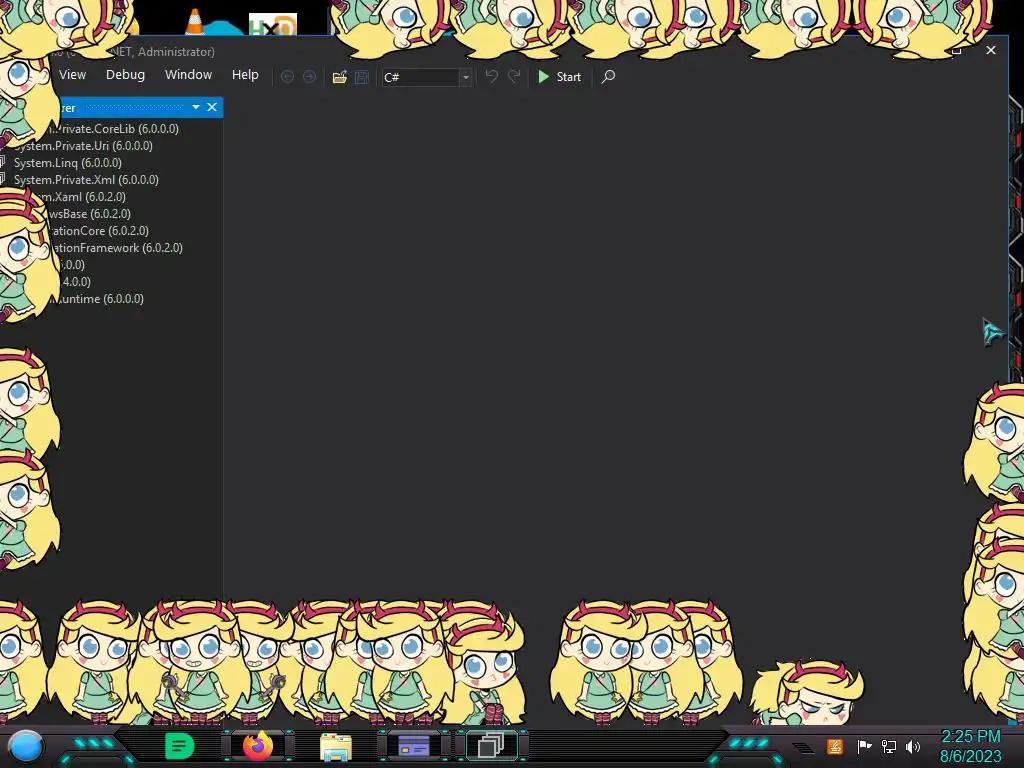The width and height of the screenshot is (1024, 768).
Task: Click the Navigate Forward arrow in toolbar
Action: (x=310, y=77)
